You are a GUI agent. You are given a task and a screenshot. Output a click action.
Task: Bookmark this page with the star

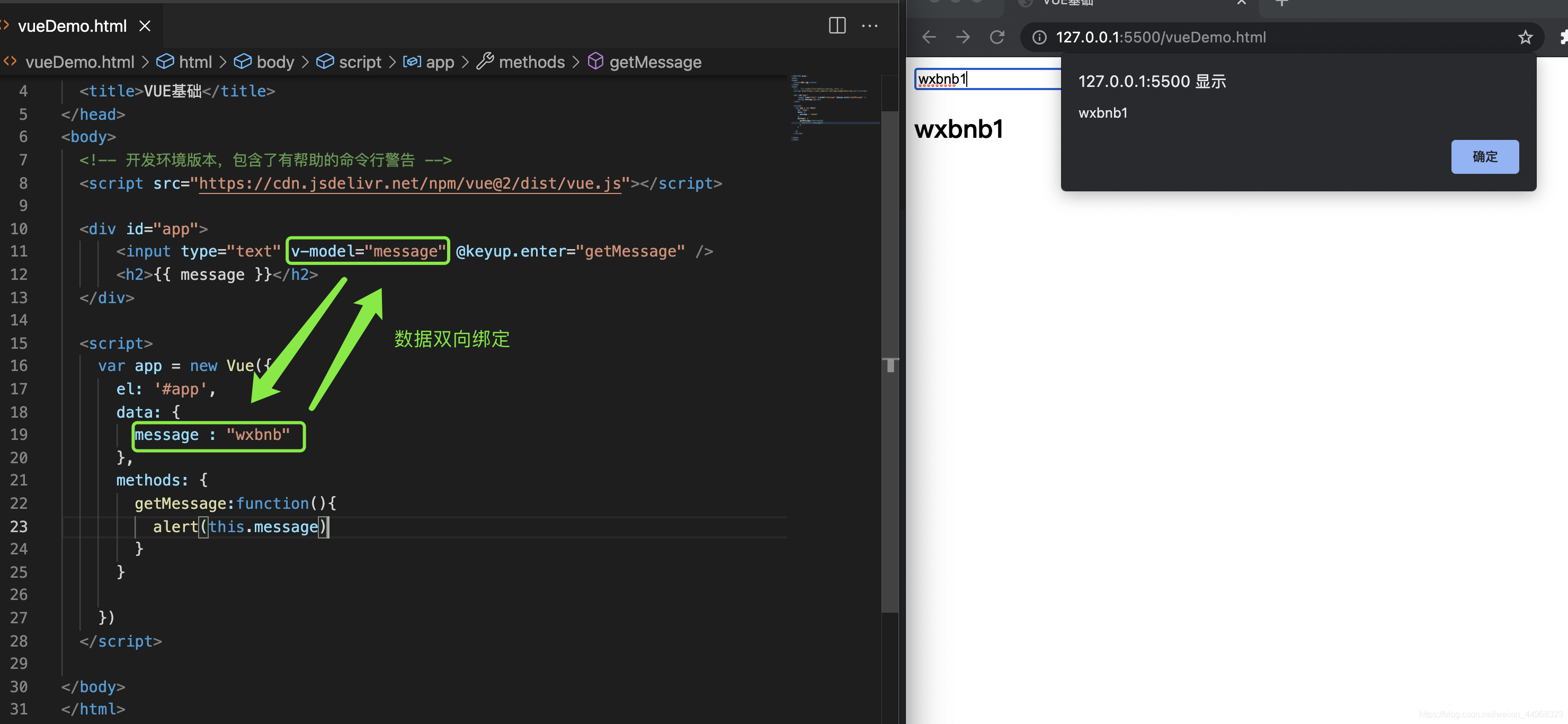1525,37
